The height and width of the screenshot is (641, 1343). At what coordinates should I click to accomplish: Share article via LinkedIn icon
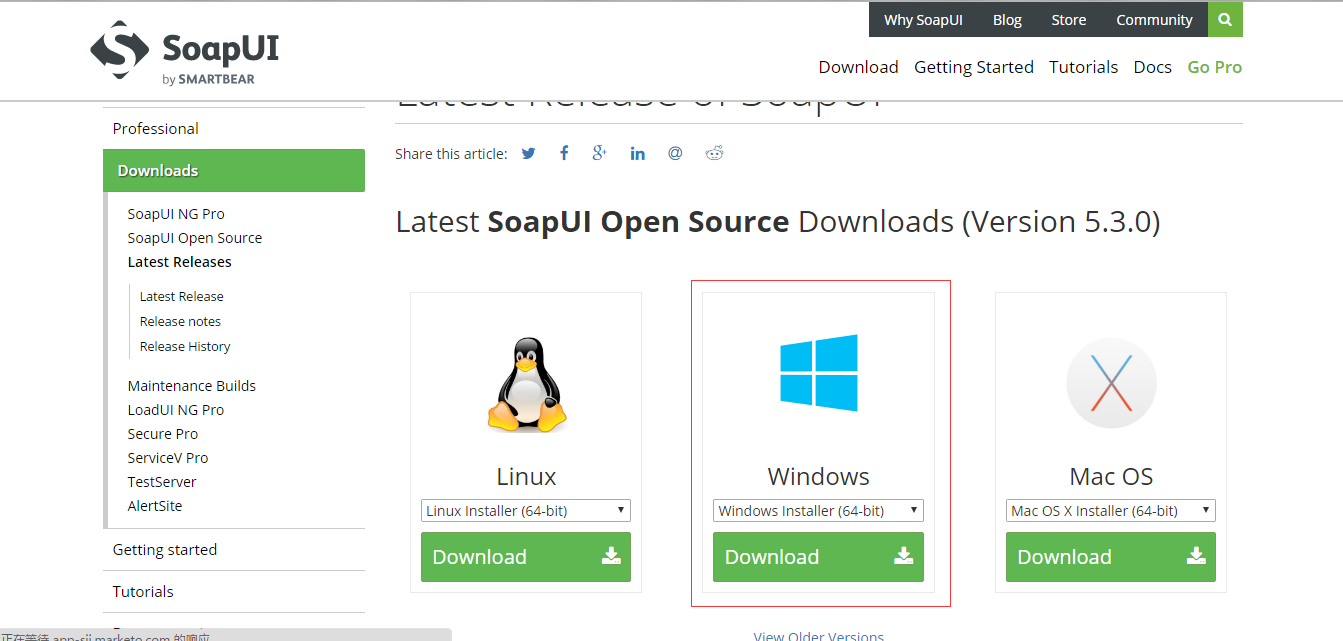click(637, 153)
